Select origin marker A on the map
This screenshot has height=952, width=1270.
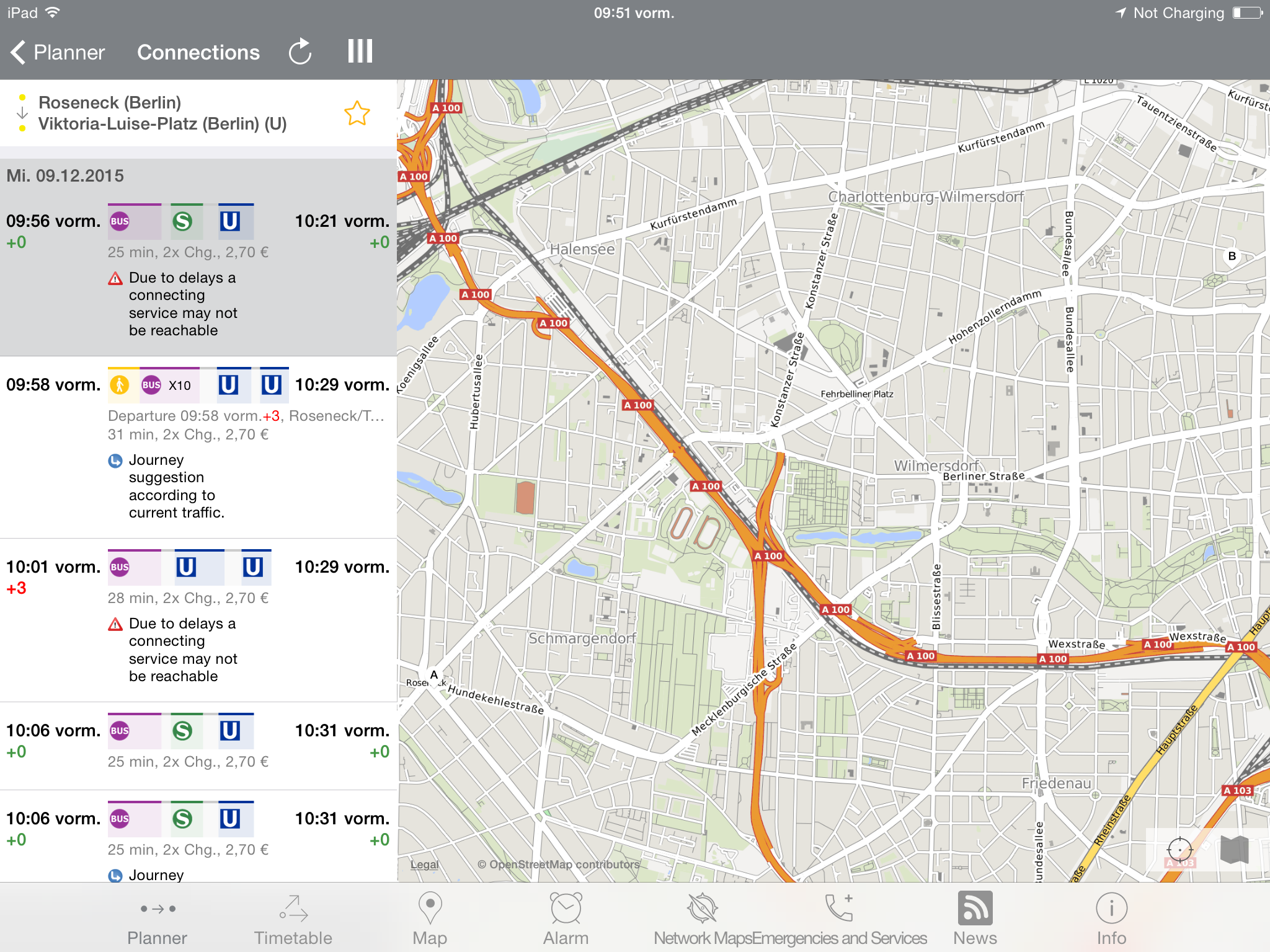[434, 675]
